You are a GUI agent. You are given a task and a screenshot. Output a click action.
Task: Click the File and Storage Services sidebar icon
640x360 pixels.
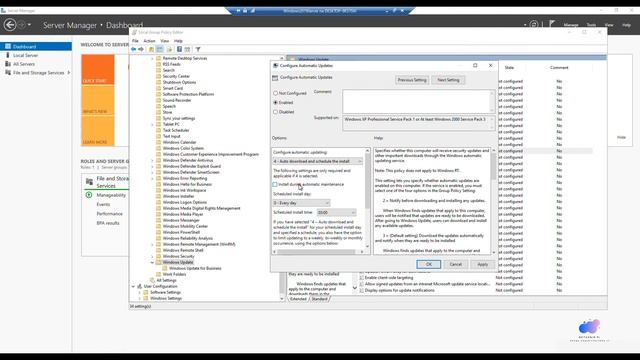(x=8, y=72)
